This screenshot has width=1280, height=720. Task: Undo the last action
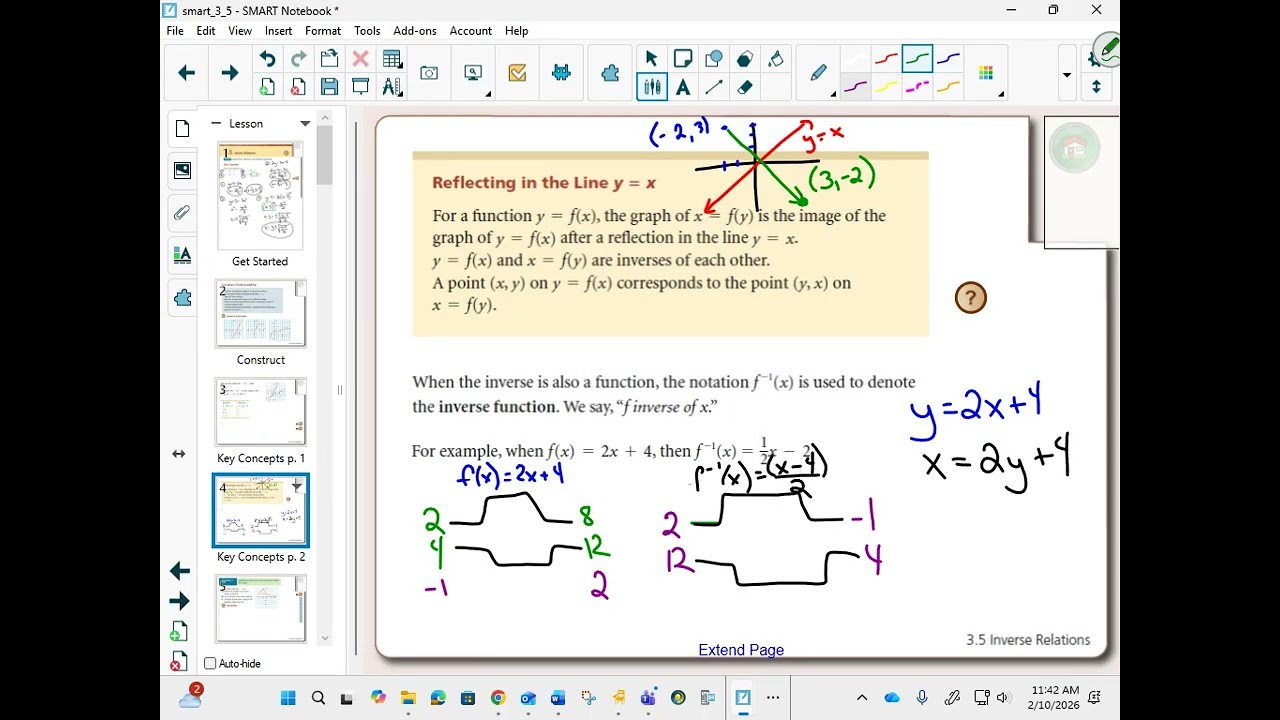pos(267,59)
